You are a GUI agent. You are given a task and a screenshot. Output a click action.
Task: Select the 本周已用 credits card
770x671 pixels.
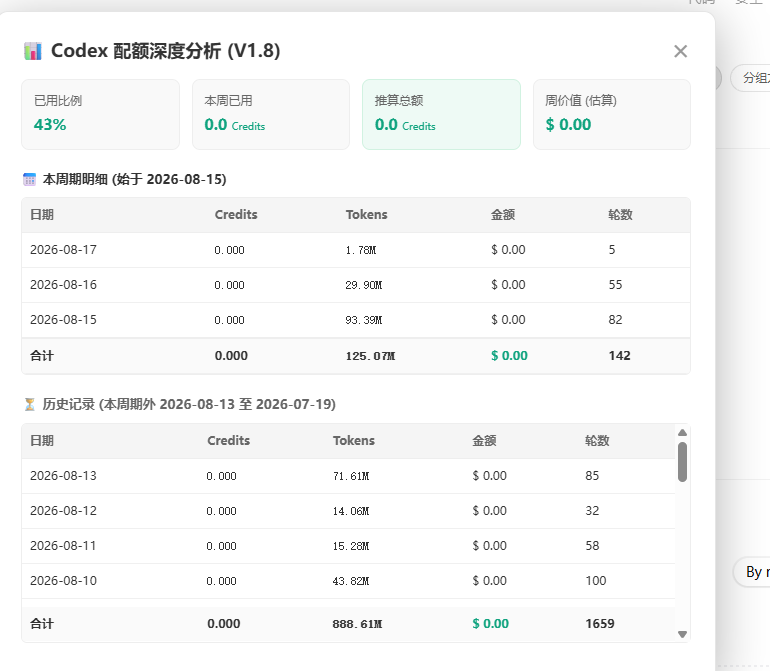point(271,114)
